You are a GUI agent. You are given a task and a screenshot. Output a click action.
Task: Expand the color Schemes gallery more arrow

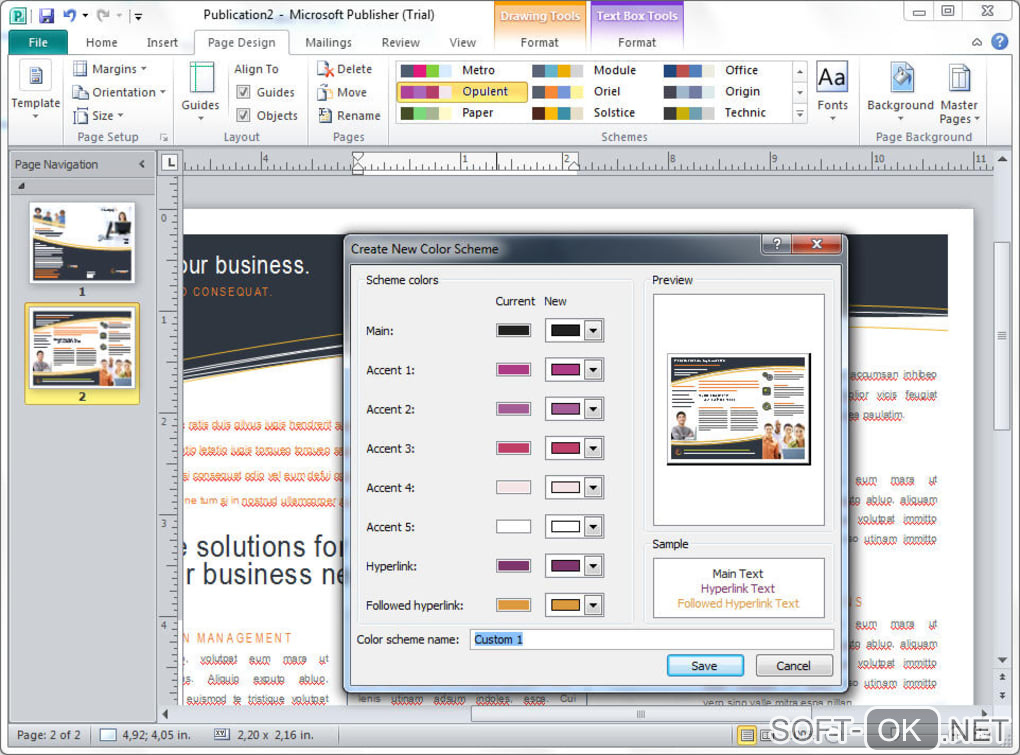pyautogui.click(x=800, y=114)
